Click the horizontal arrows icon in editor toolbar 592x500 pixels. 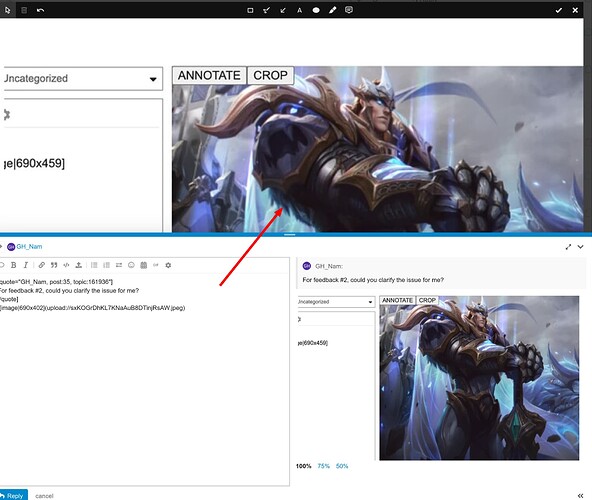click(x=119, y=265)
